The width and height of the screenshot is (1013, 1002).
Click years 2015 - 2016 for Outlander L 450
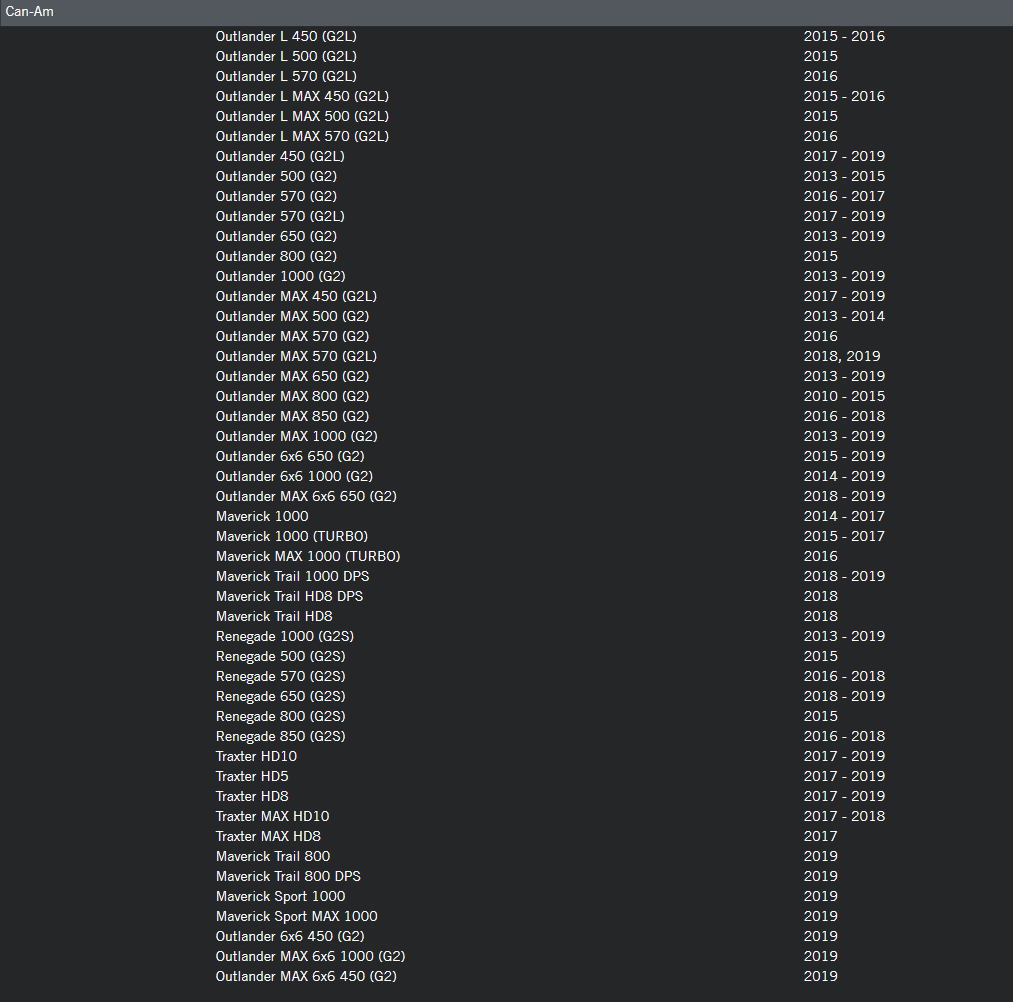pyautogui.click(x=844, y=36)
